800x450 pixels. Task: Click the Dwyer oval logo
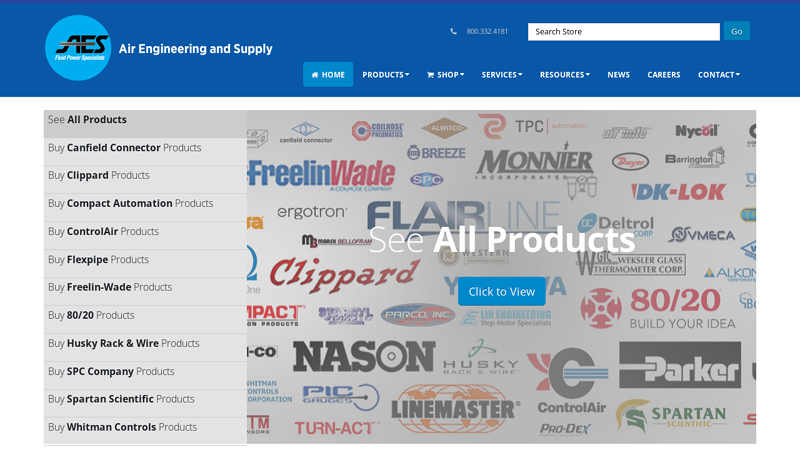pos(630,162)
